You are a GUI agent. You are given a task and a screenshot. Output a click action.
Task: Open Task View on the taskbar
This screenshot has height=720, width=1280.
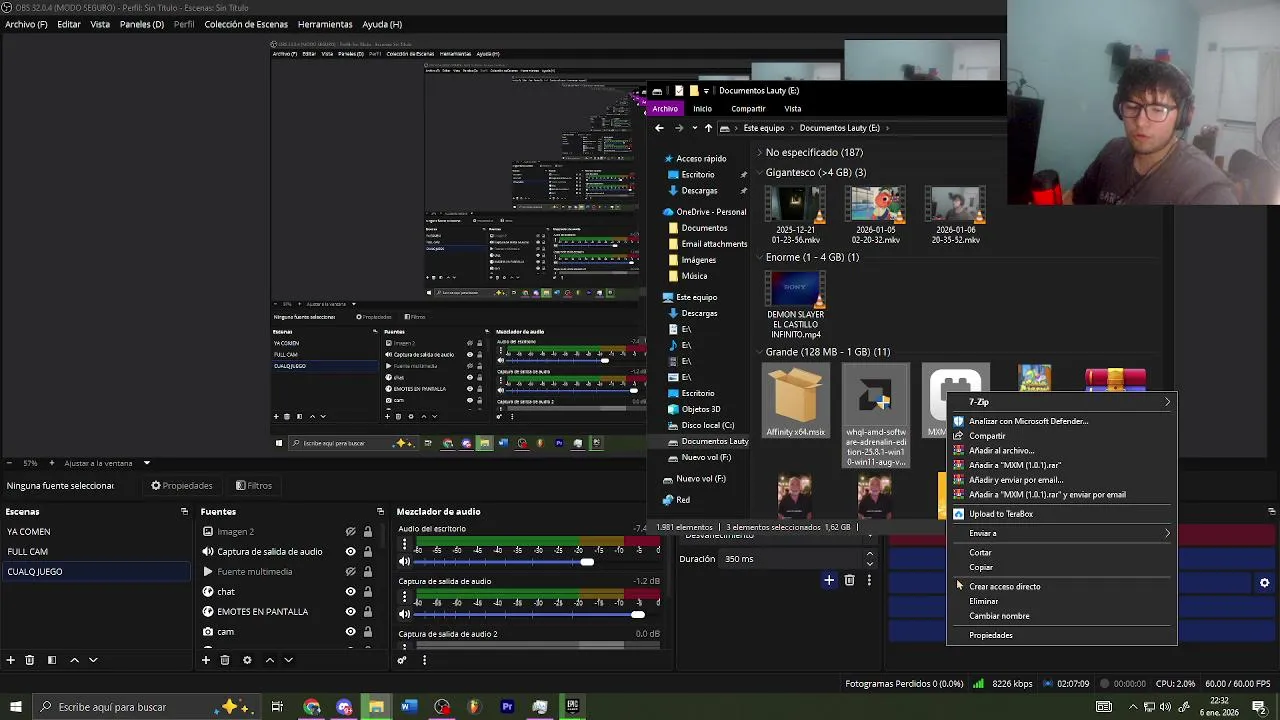(x=277, y=707)
